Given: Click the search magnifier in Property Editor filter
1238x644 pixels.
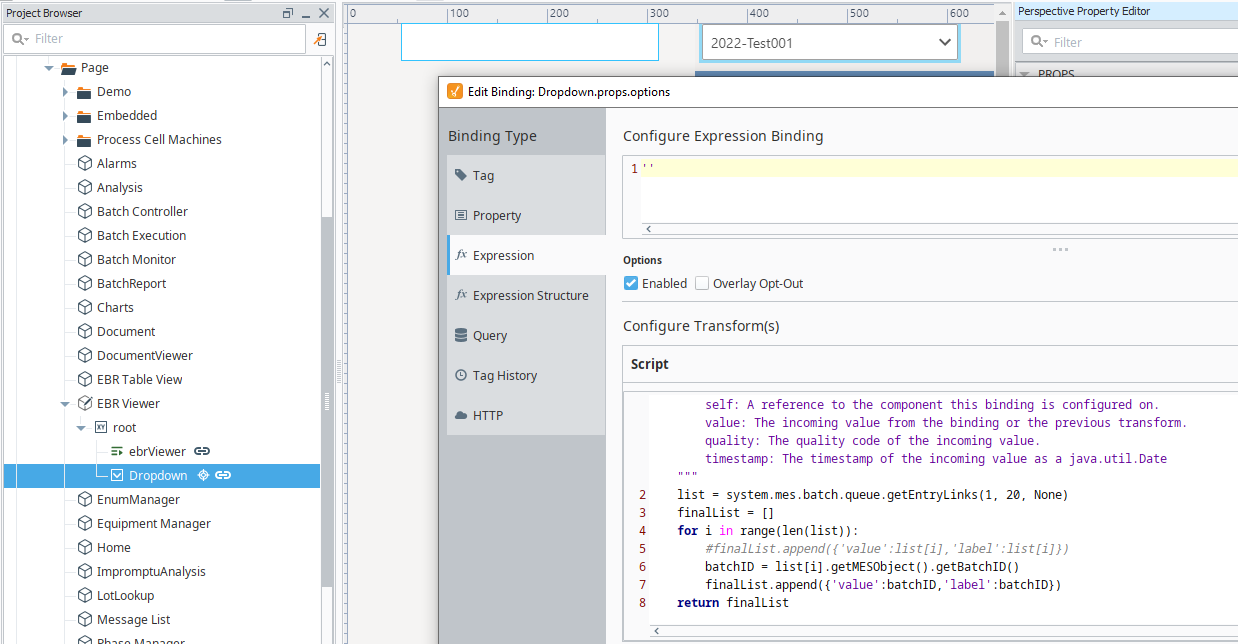Looking at the screenshot, I should pyautogui.click(x=1039, y=42).
